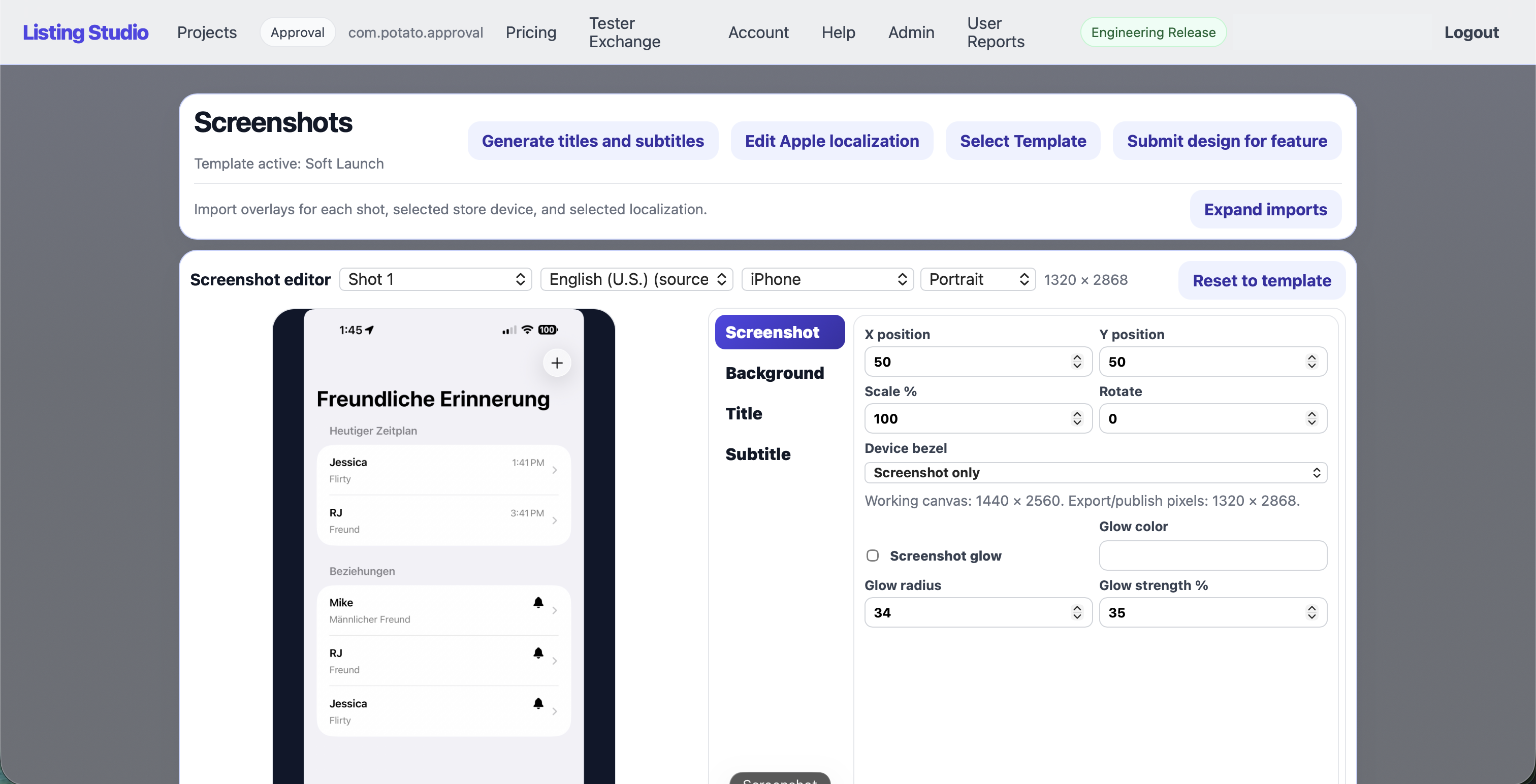Open the iPhone device dropdown
The width and height of the screenshot is (1536, 784).
point(827,279)
